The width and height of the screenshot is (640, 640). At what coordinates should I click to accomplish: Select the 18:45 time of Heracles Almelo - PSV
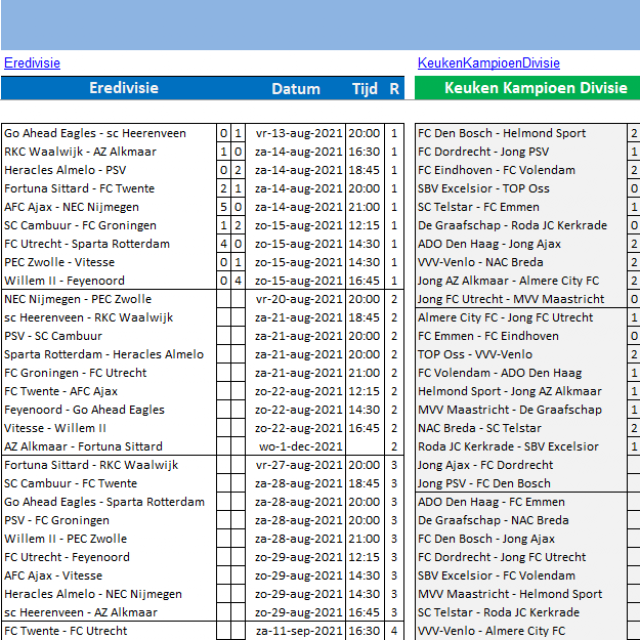(x=364, y=170)
